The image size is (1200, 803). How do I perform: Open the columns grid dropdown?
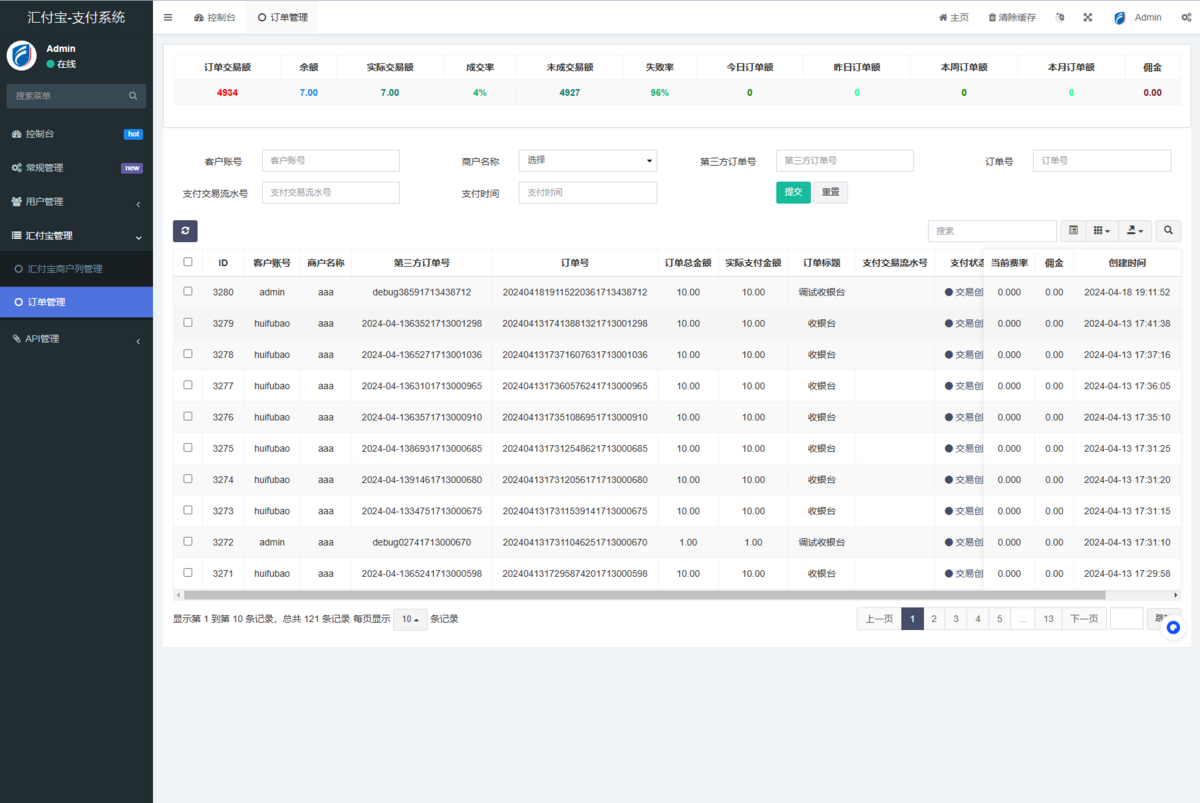tap(1101, 231)
